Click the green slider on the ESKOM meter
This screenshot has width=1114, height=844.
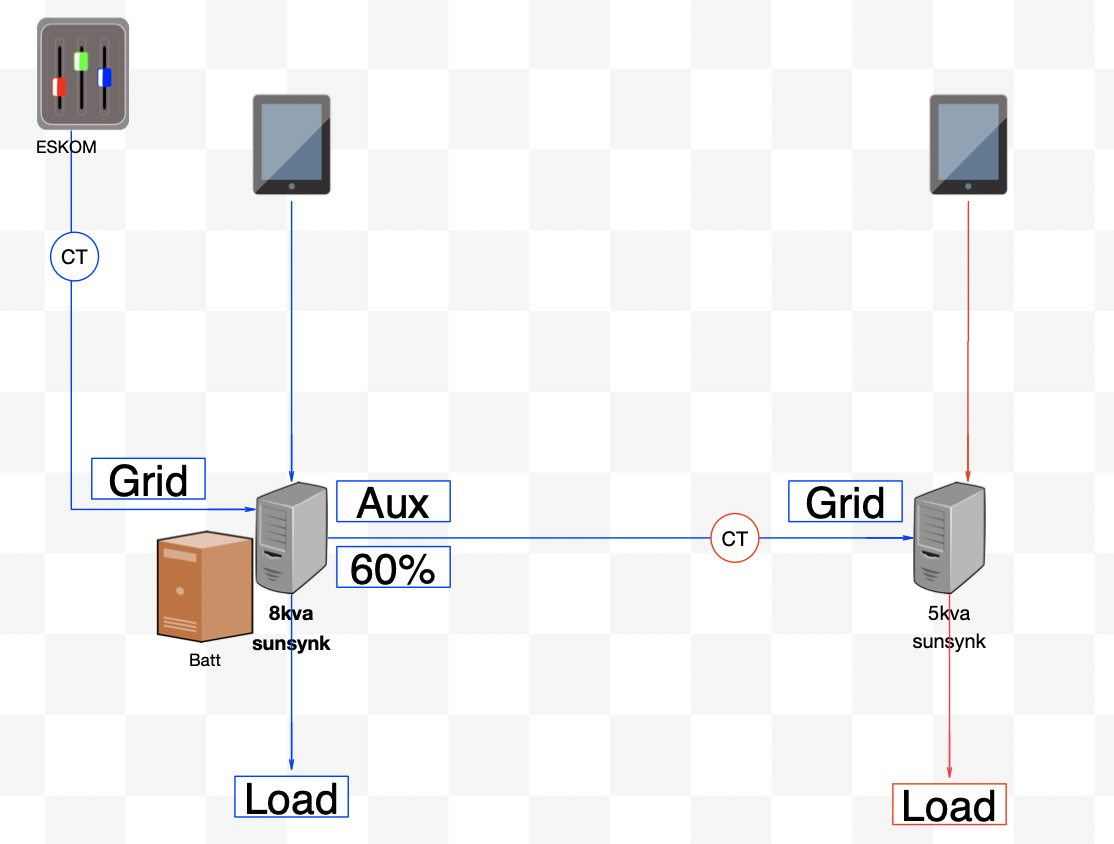pyautogui.click(x=82, y=62)
